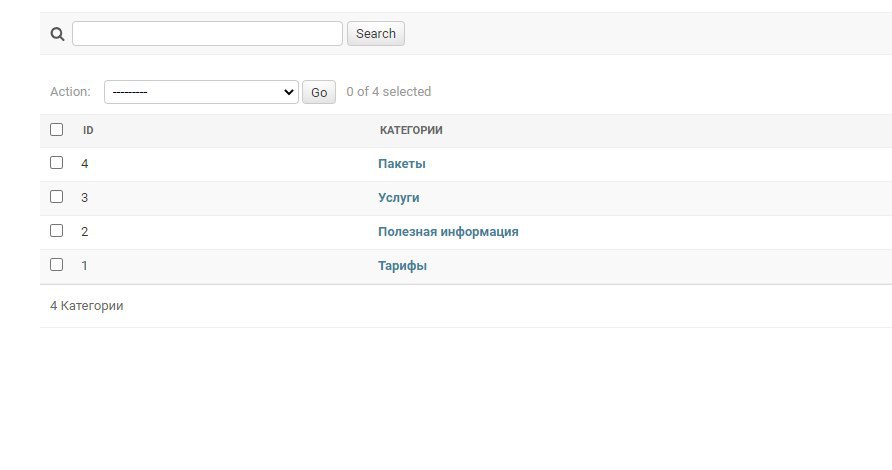Click ID value 3 cell

click(x=84, y=198)
